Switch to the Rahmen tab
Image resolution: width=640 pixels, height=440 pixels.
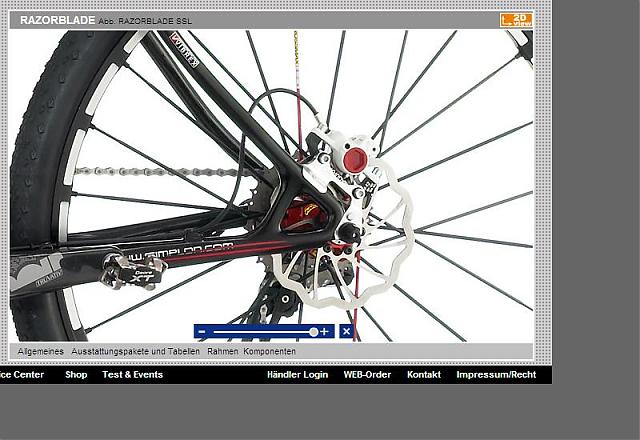(x=222, y=351)
